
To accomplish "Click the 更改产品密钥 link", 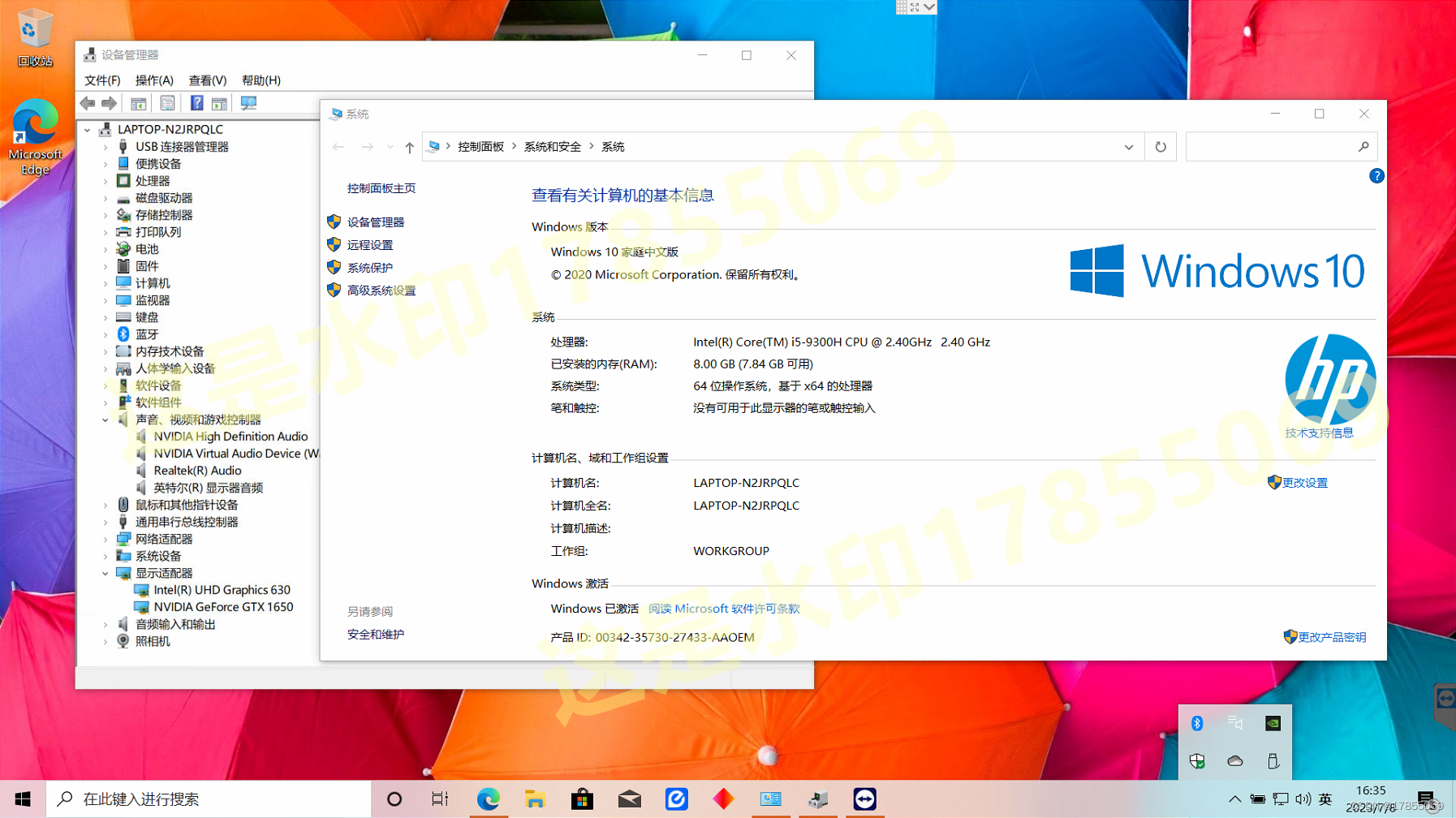I will pyautogui.click(x=1332, y=637).
